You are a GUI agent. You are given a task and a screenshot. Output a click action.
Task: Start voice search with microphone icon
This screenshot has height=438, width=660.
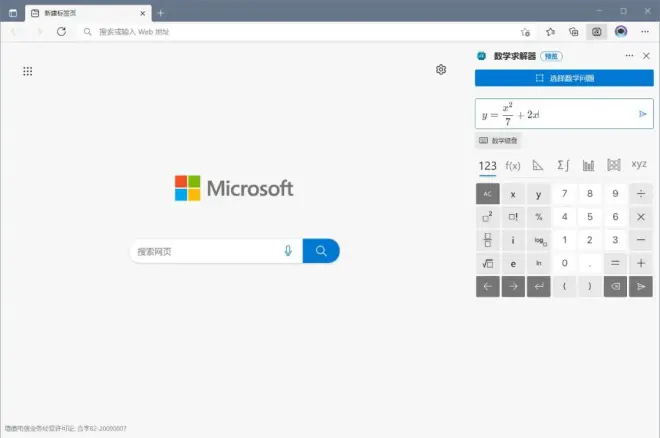(288, 251)
